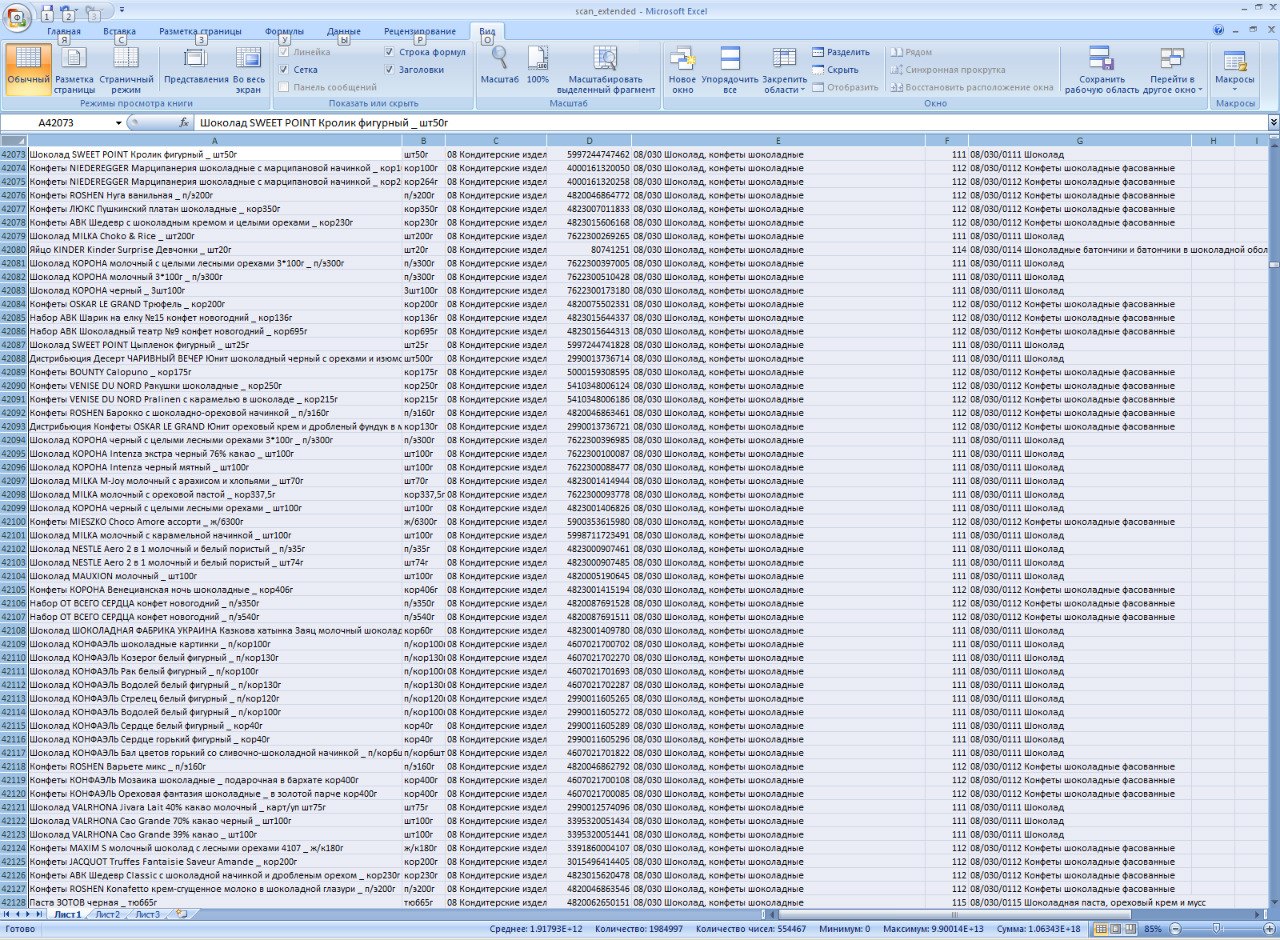1280x940 pixels.
Task: Click Сохранить рабочую область
Action: point(1102,70)
